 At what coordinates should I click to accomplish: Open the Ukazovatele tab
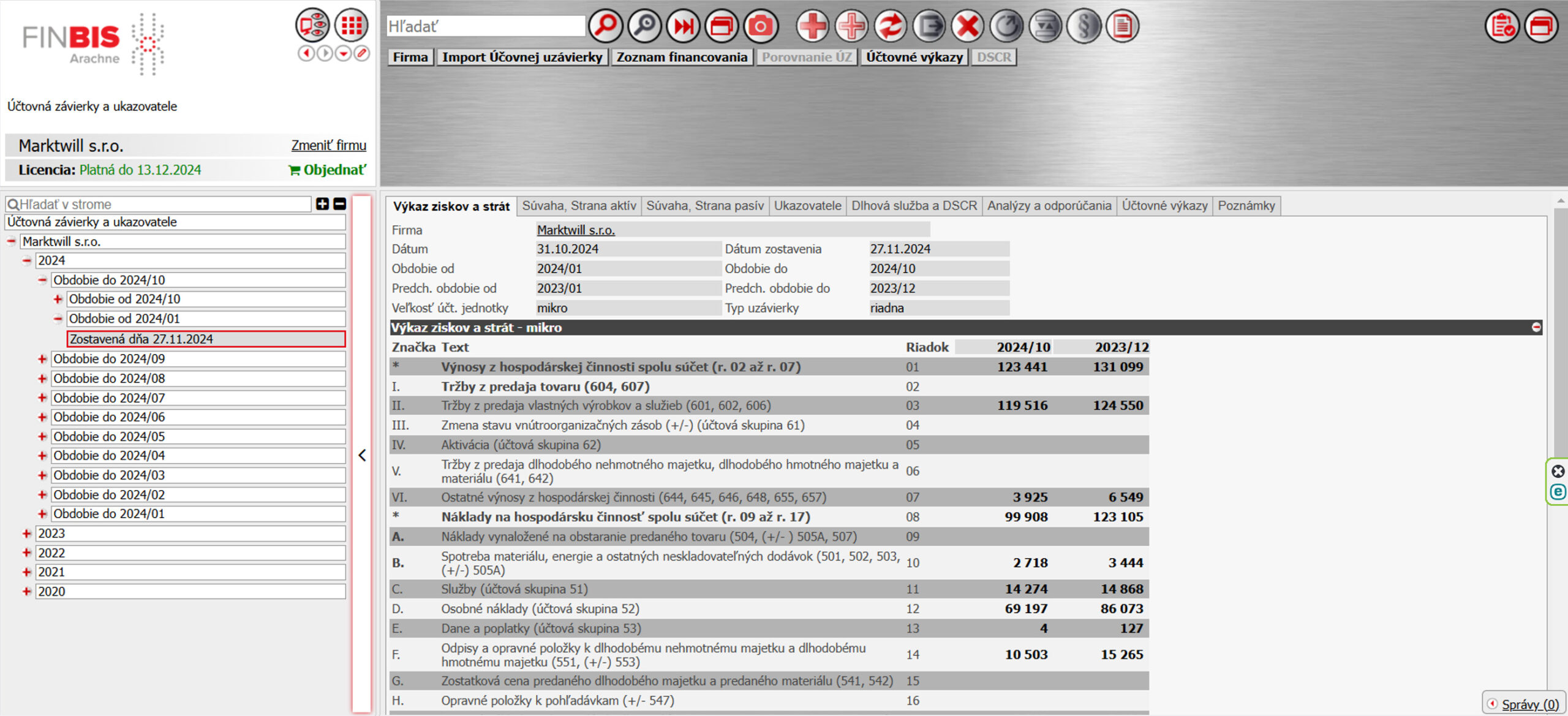coord(807,206)
